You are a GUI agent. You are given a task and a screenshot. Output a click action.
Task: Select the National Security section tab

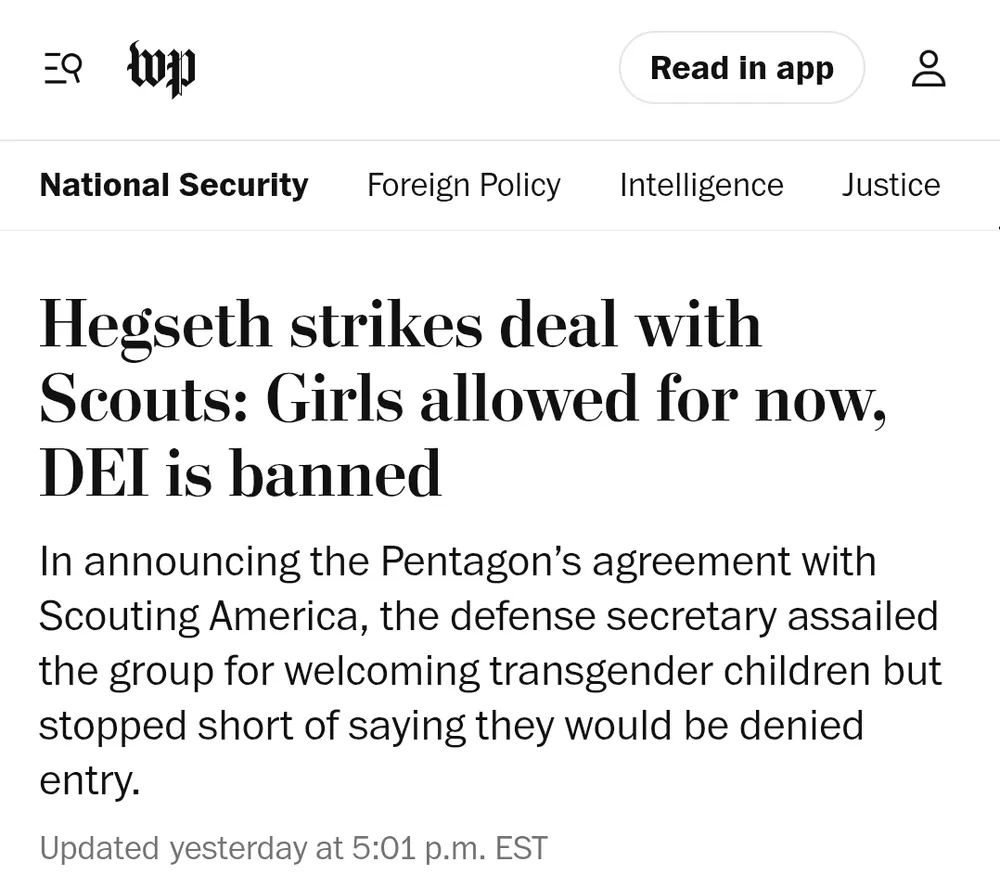[174, 185]
